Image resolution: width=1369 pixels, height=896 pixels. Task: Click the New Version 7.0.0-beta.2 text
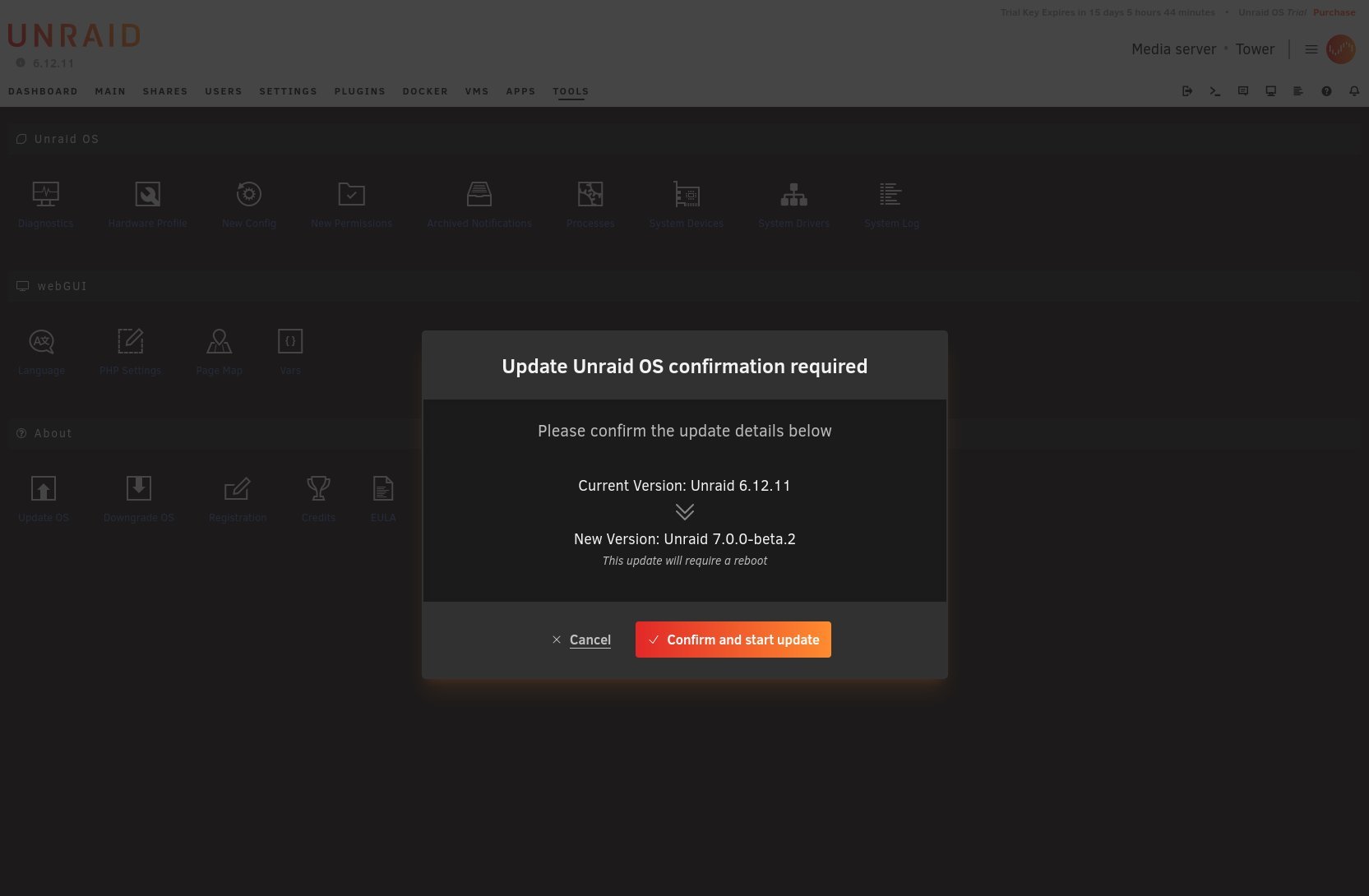click(x=685, y=539)
